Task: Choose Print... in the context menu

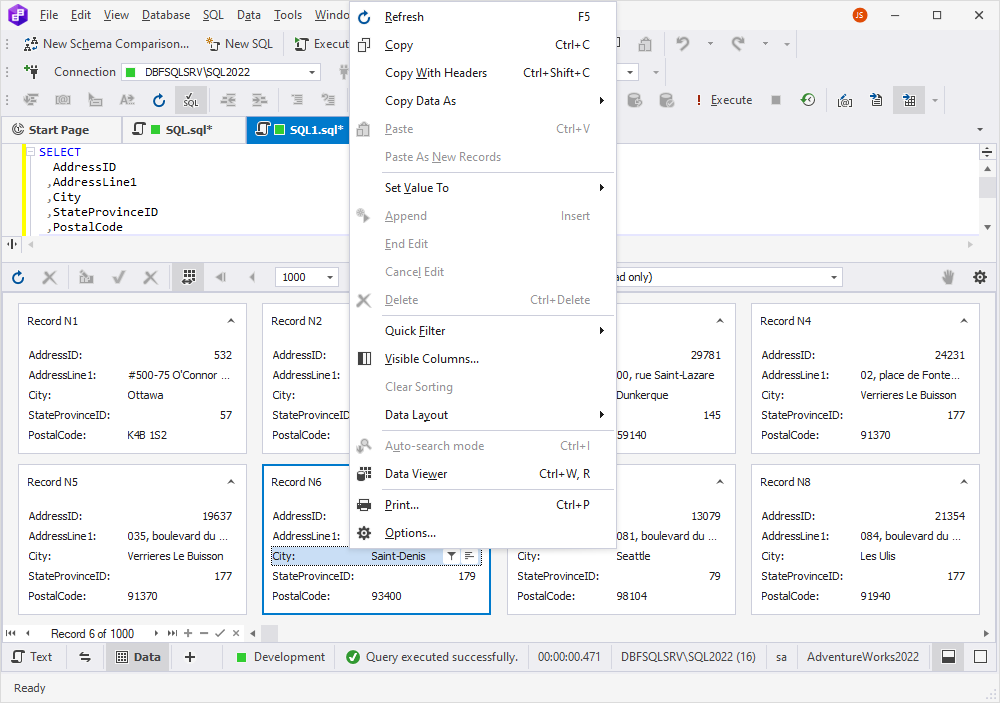Action: (483, 505)
